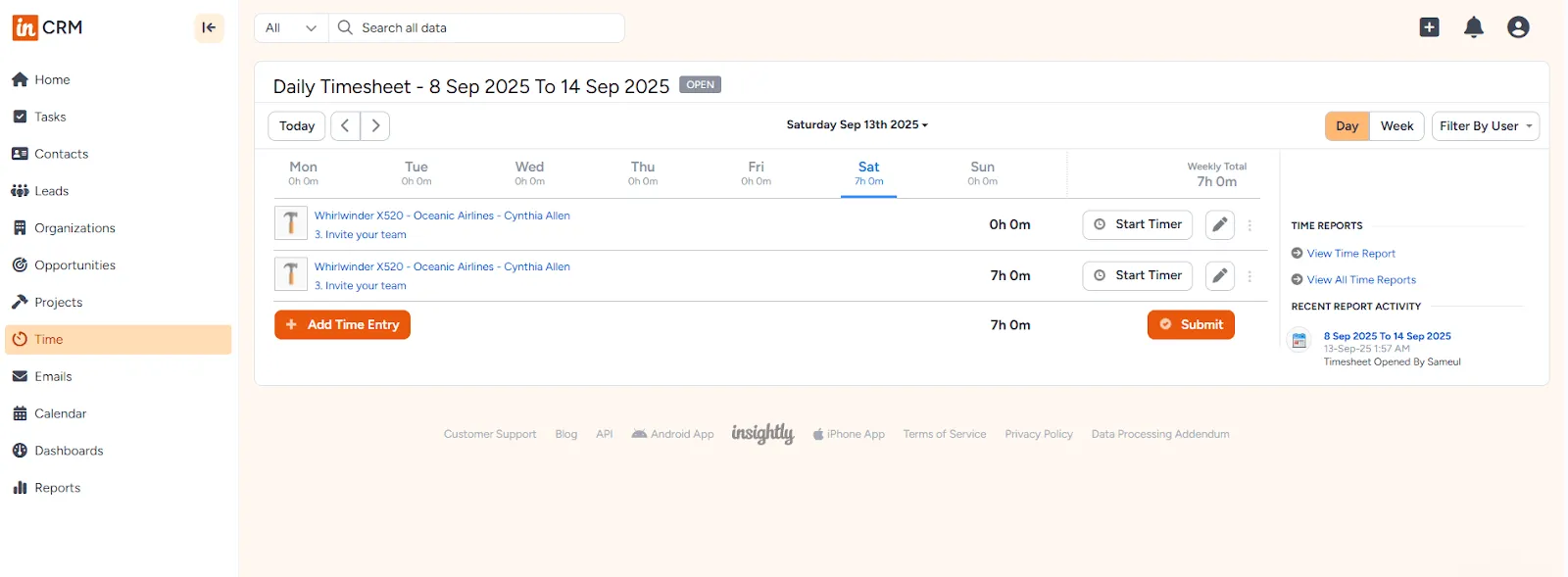Click project thumbnail of first time entry
The height and width of the screenshot is (577, 1568).
291,223
